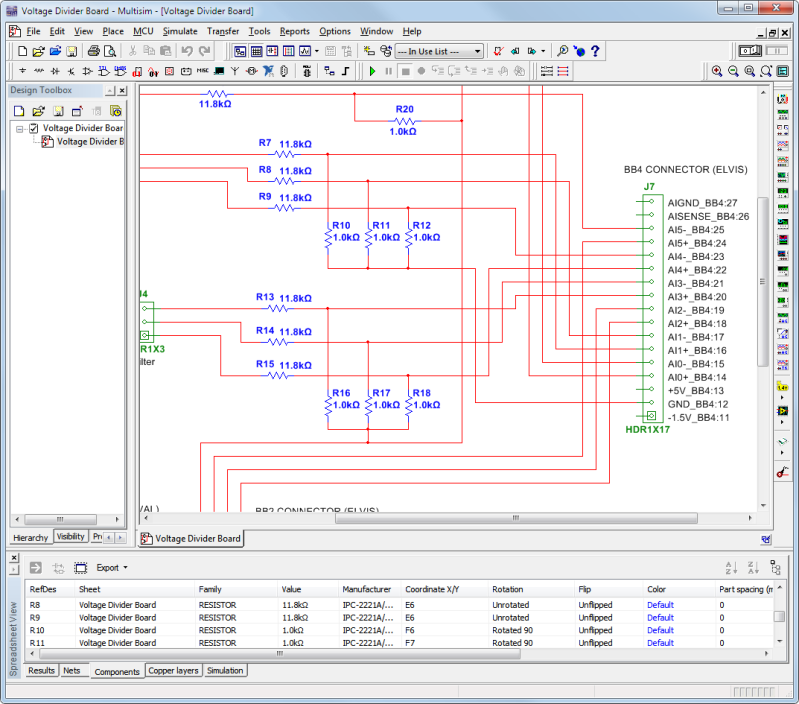Click Default color link for R8
Viewport: 799px width, 704px height.
pos(660,605)
